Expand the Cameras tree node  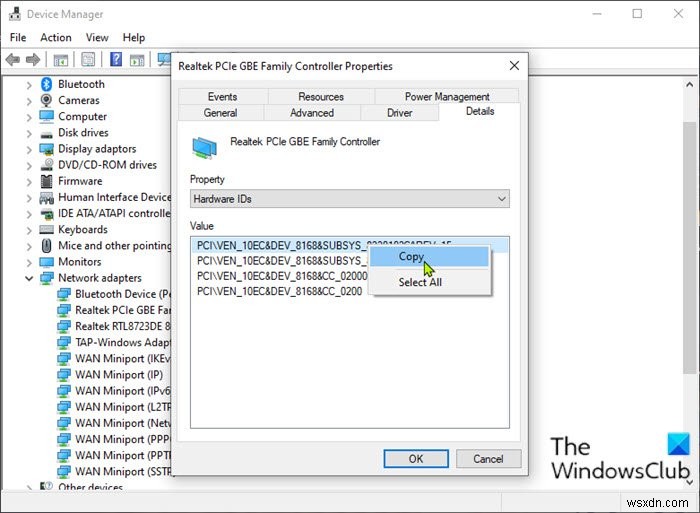click(x=29, y=100)
